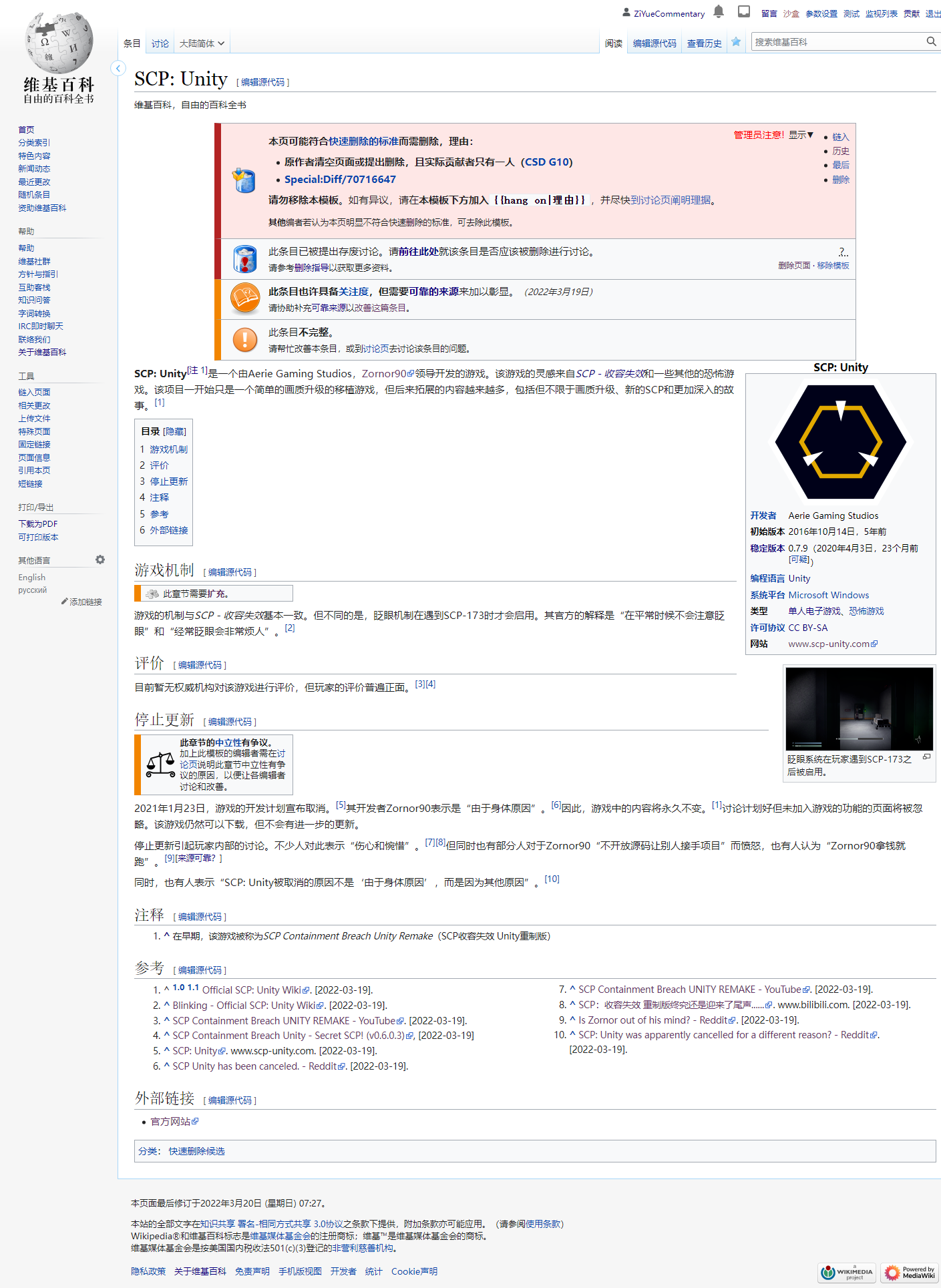Open the 查看历史 tab

click(x=704, y=43)
